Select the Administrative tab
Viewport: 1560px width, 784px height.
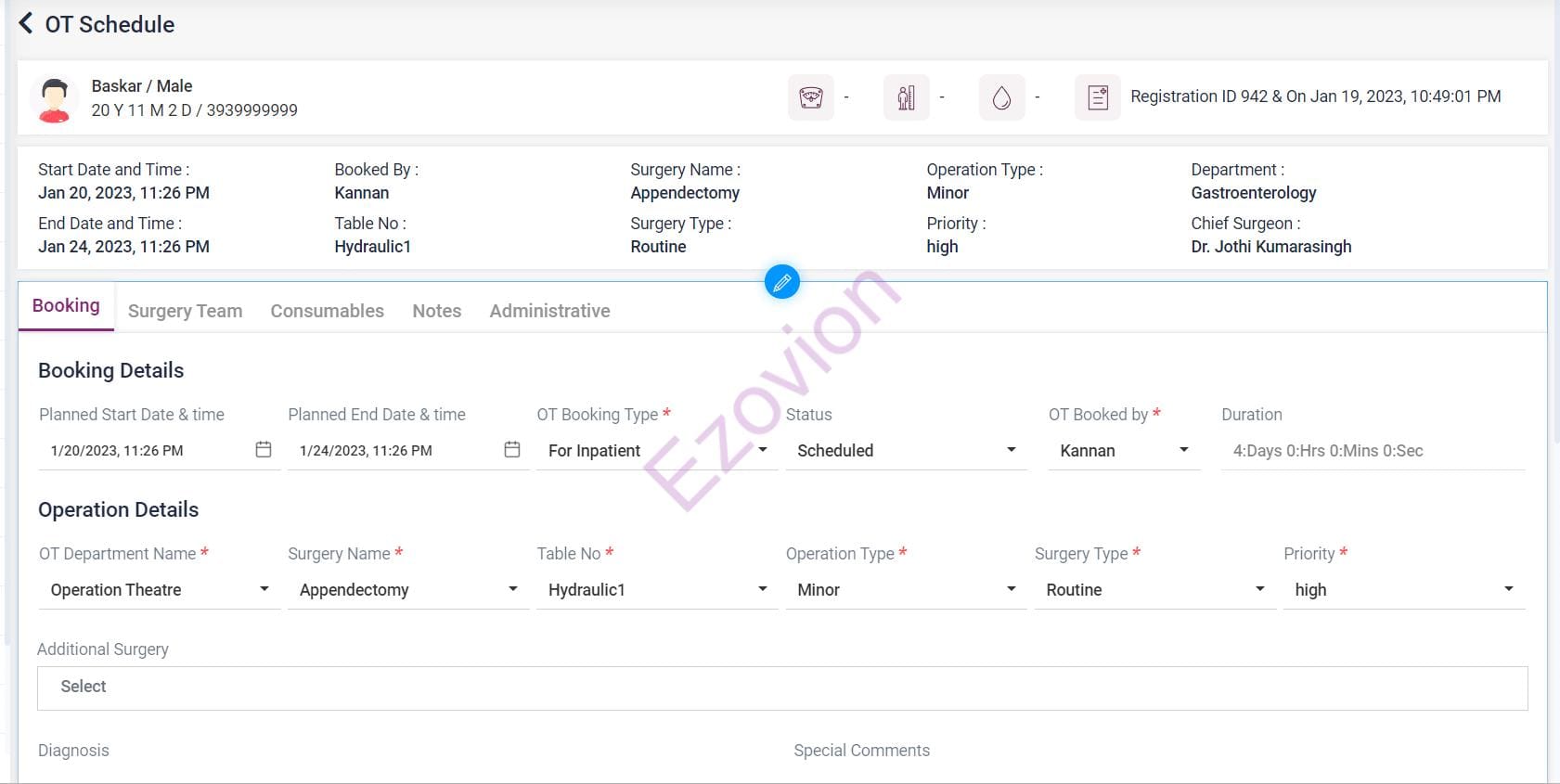click(x=549, y=311)
